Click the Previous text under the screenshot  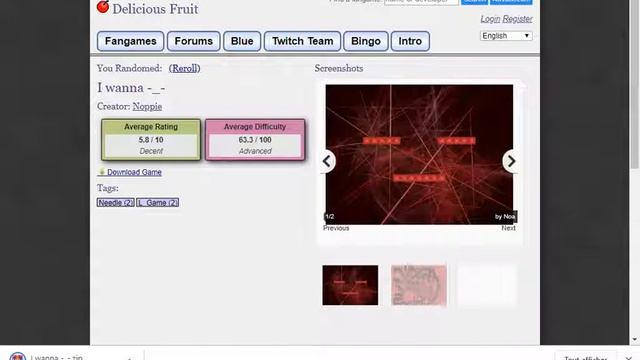click(336, 228)
